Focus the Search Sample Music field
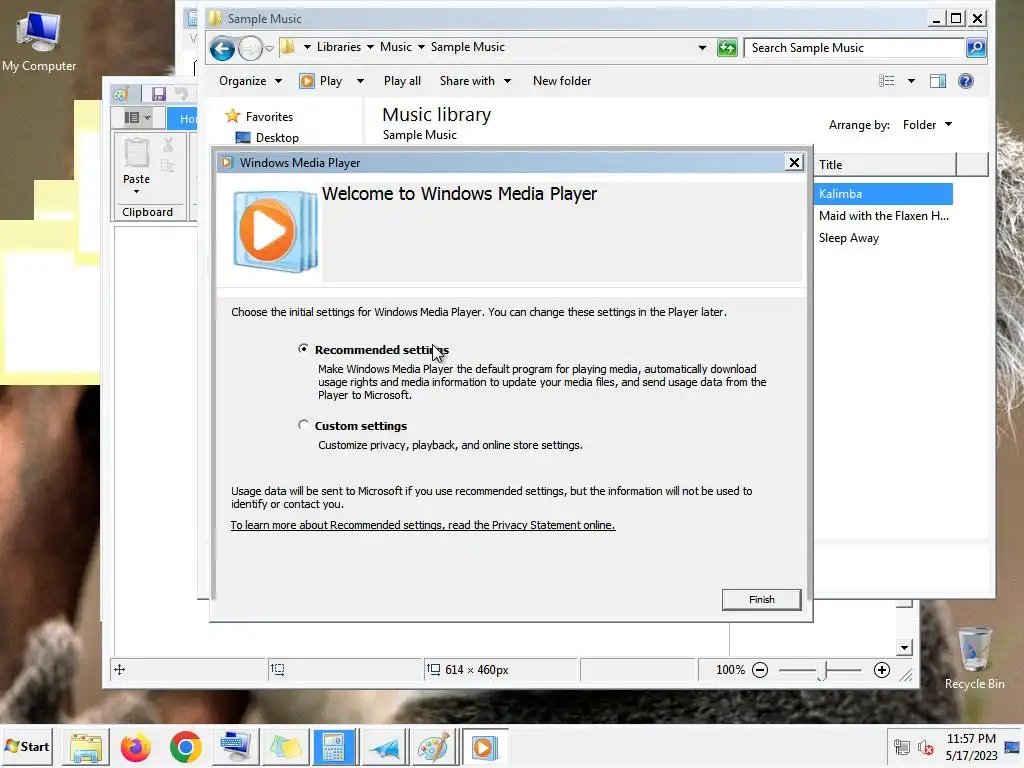Viewport: 1024px width, 768px height. (x=854, y=48)
